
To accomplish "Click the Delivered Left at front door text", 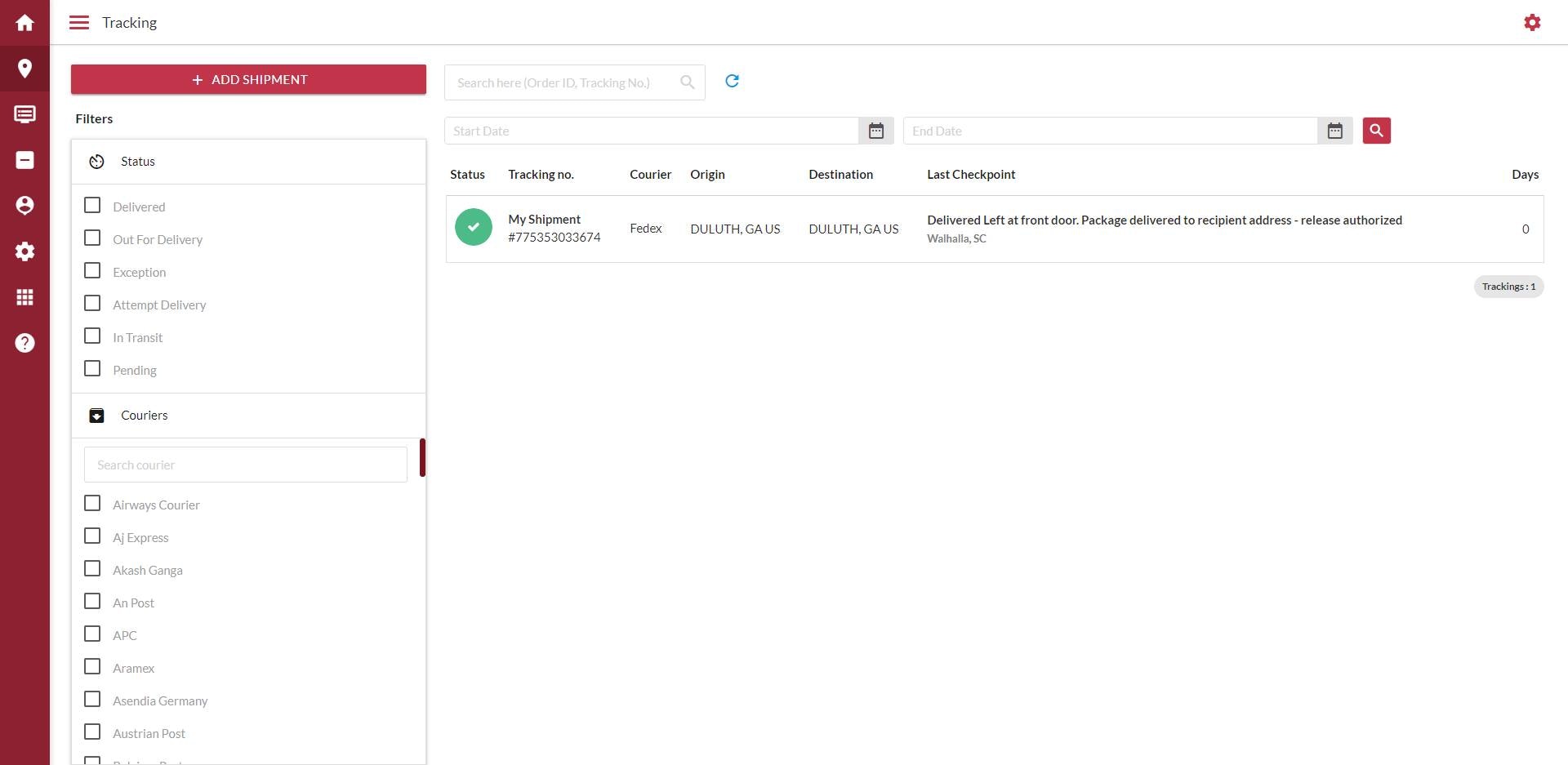I will (x=1165, y=220).
